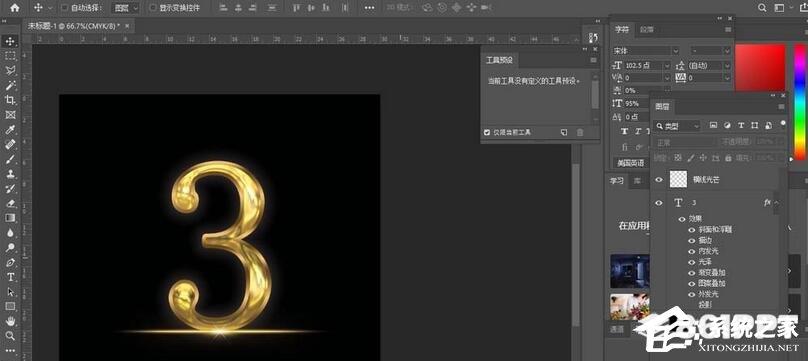Hide the 3 text layer

[x=659, y=203]
